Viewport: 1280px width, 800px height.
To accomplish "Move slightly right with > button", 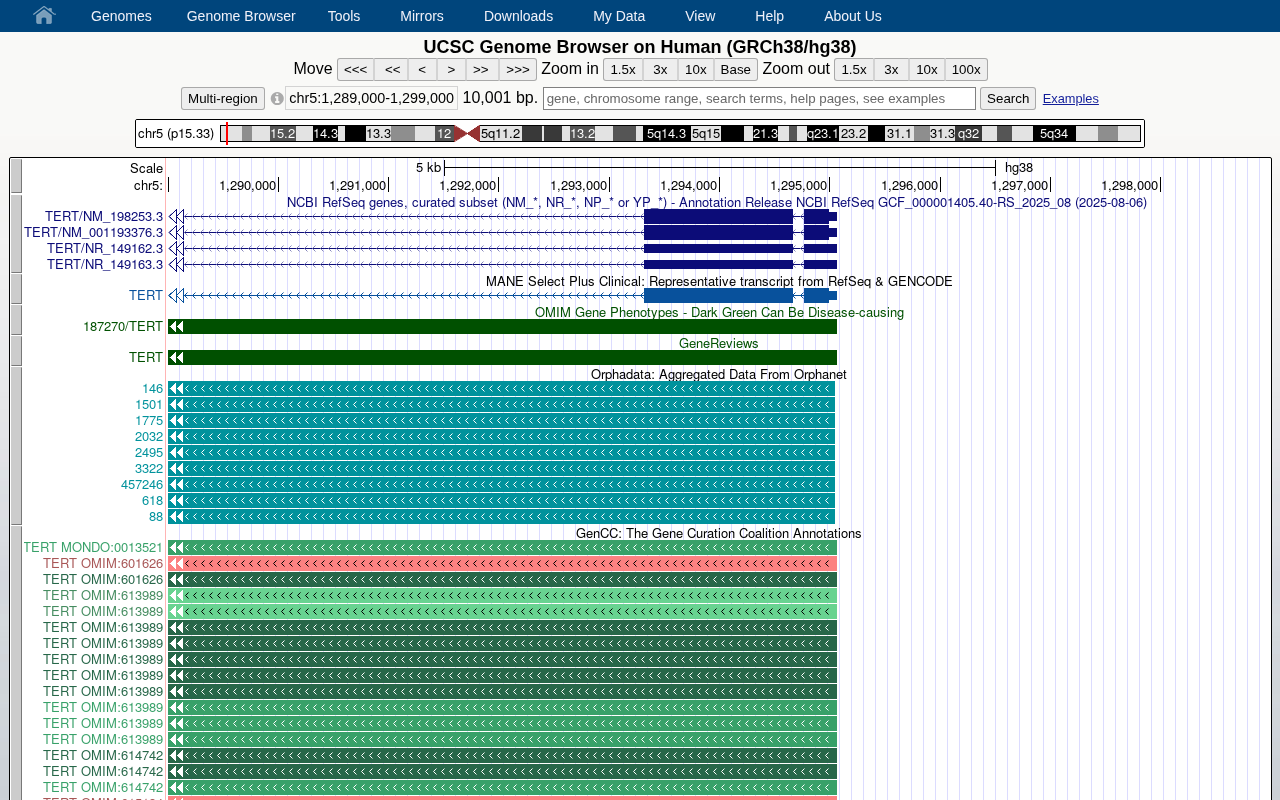I will click(x=451, y=69).
